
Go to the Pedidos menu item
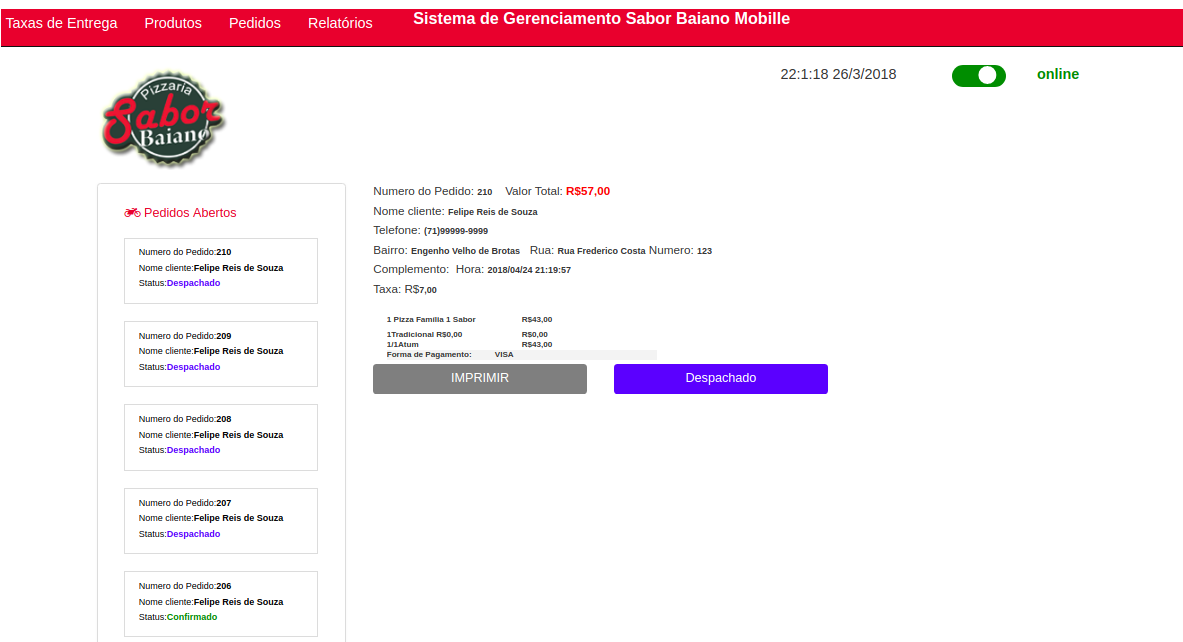point(255,23)
